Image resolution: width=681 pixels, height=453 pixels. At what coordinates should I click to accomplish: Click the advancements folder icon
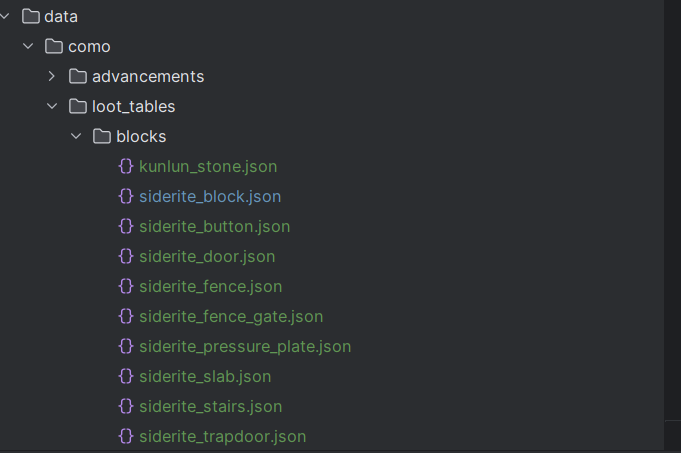tap(78, 76)
